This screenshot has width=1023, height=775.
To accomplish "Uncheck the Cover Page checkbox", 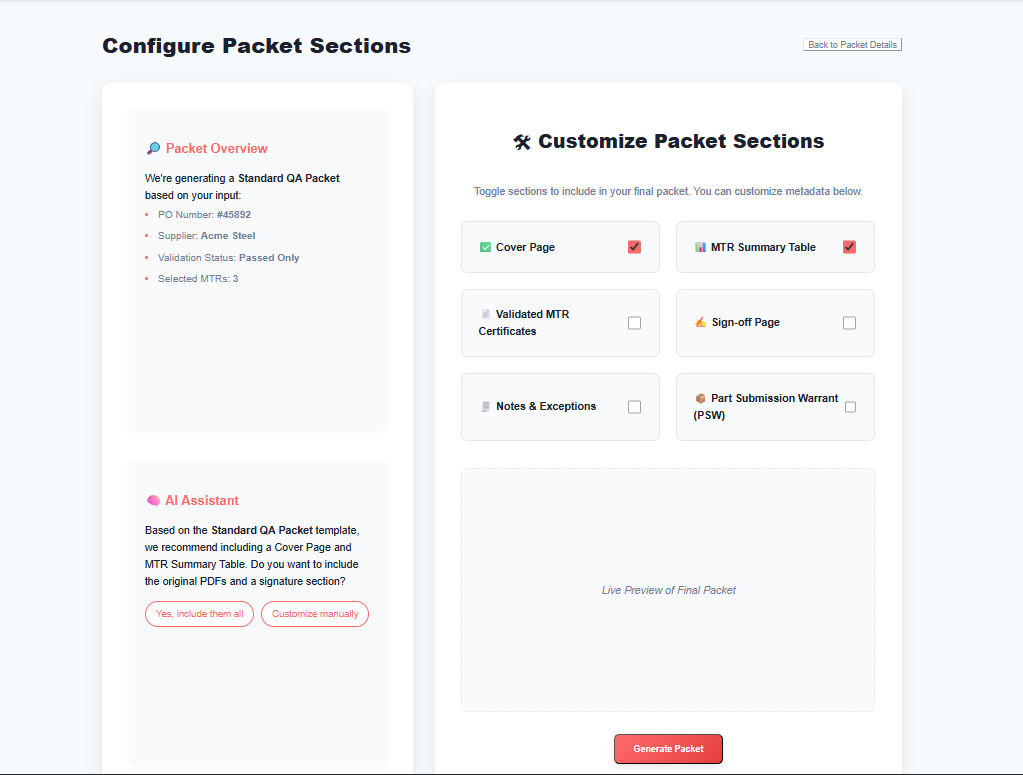I will click(634, 247).
